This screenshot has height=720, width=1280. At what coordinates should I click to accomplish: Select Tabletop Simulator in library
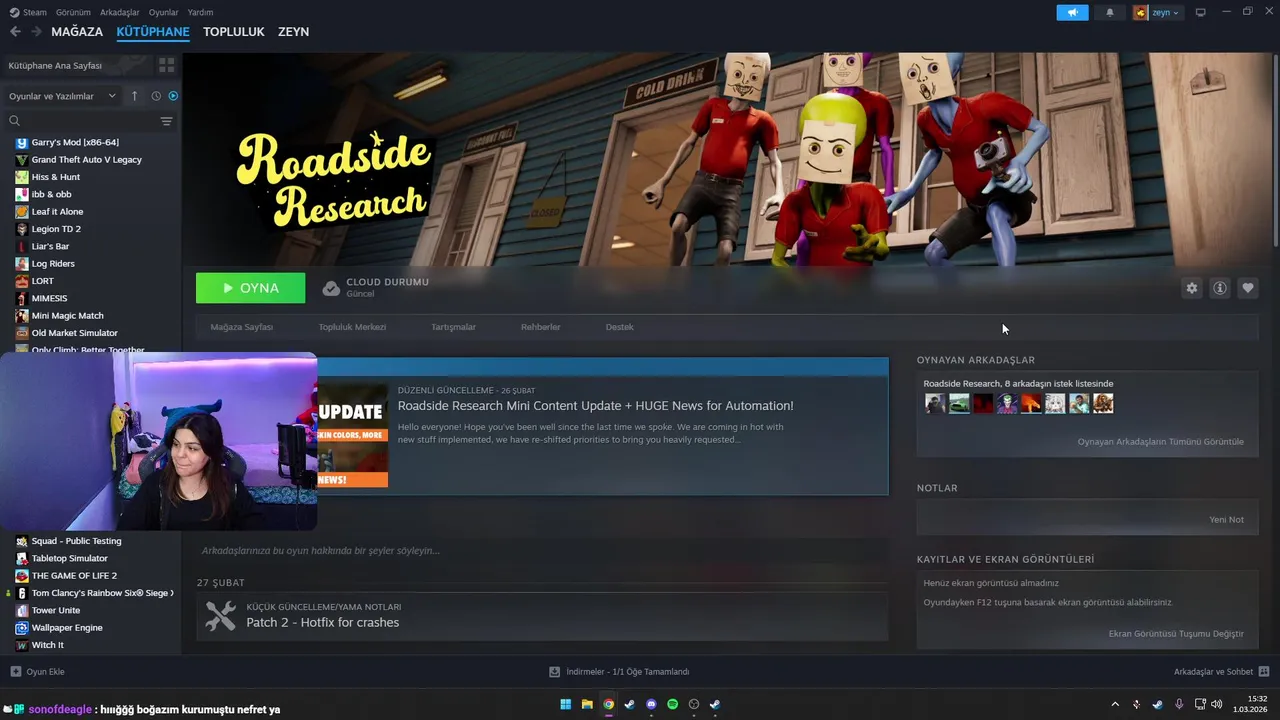click(69, 558)
